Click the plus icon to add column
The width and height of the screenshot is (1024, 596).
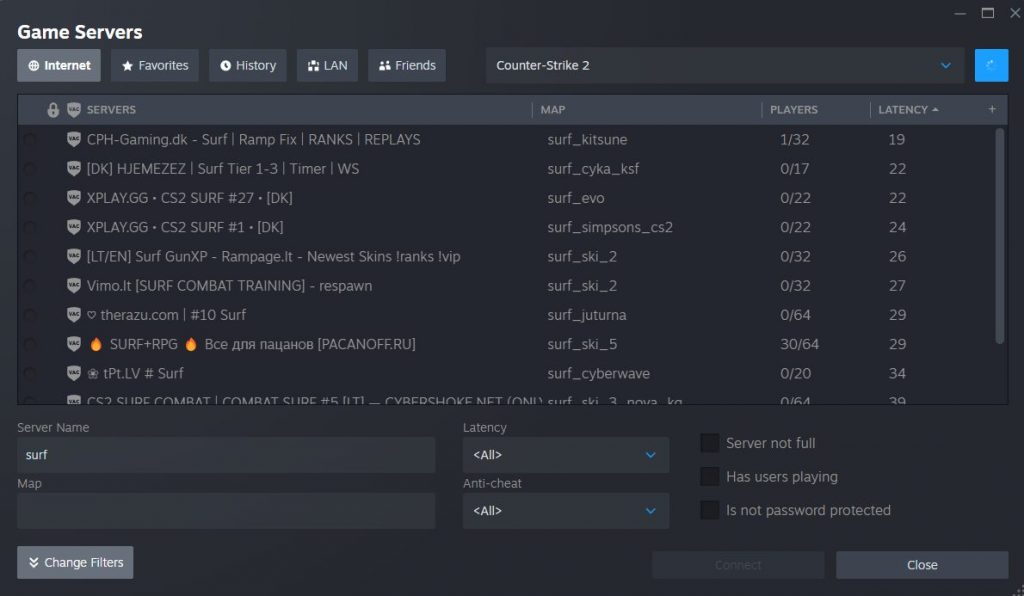pos(992,110)
